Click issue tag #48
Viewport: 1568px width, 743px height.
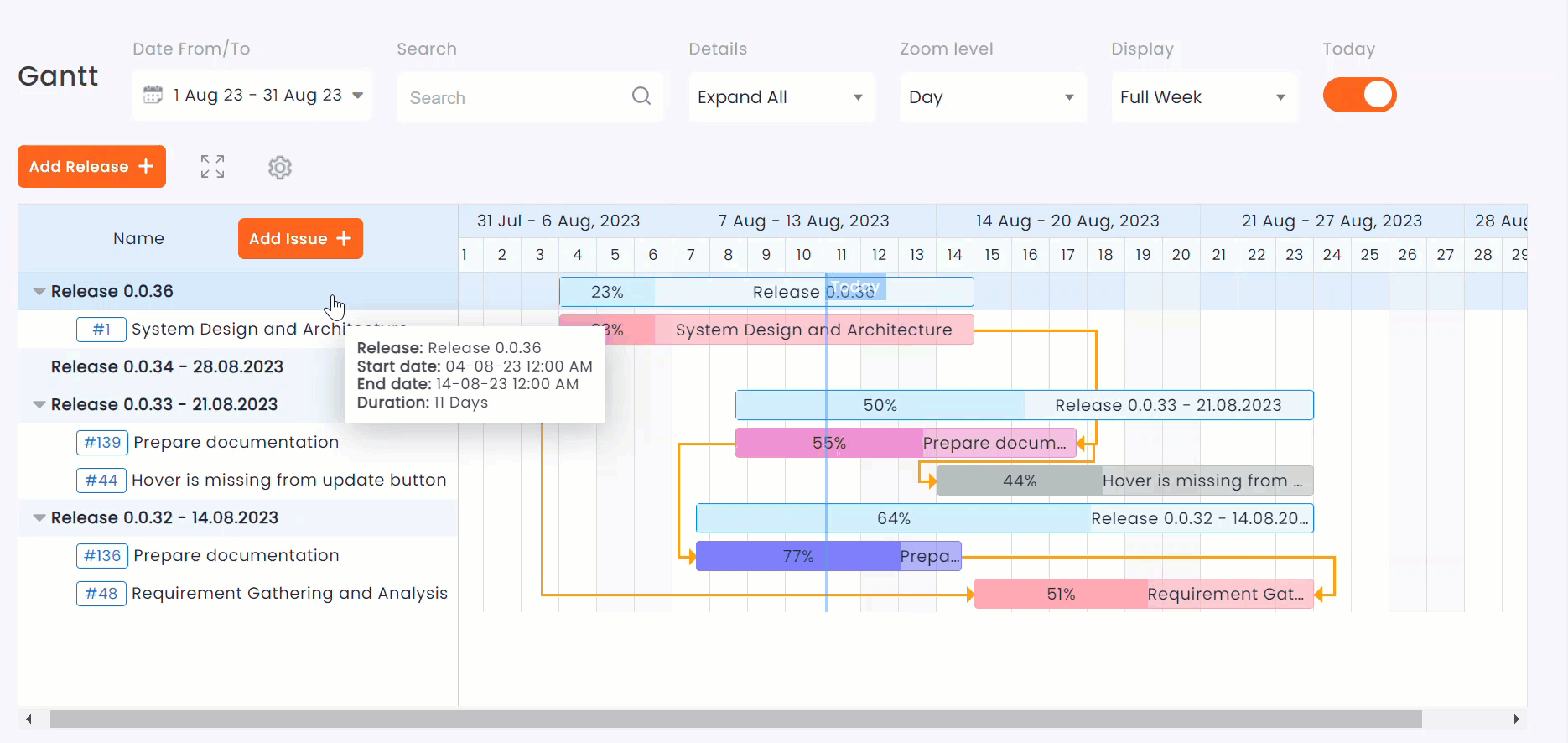[101, 594]
